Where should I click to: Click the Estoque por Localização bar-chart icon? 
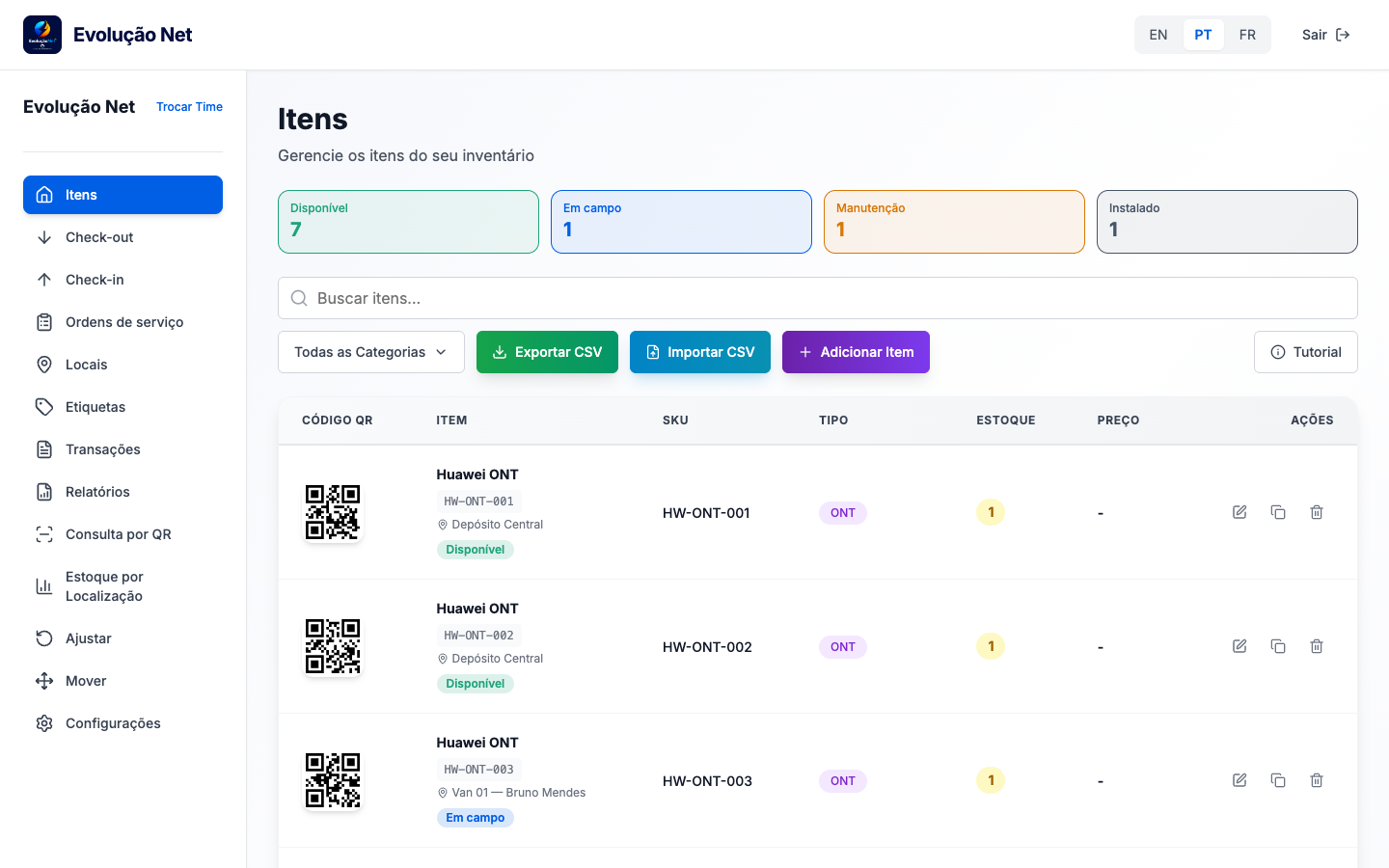[44, 586]
